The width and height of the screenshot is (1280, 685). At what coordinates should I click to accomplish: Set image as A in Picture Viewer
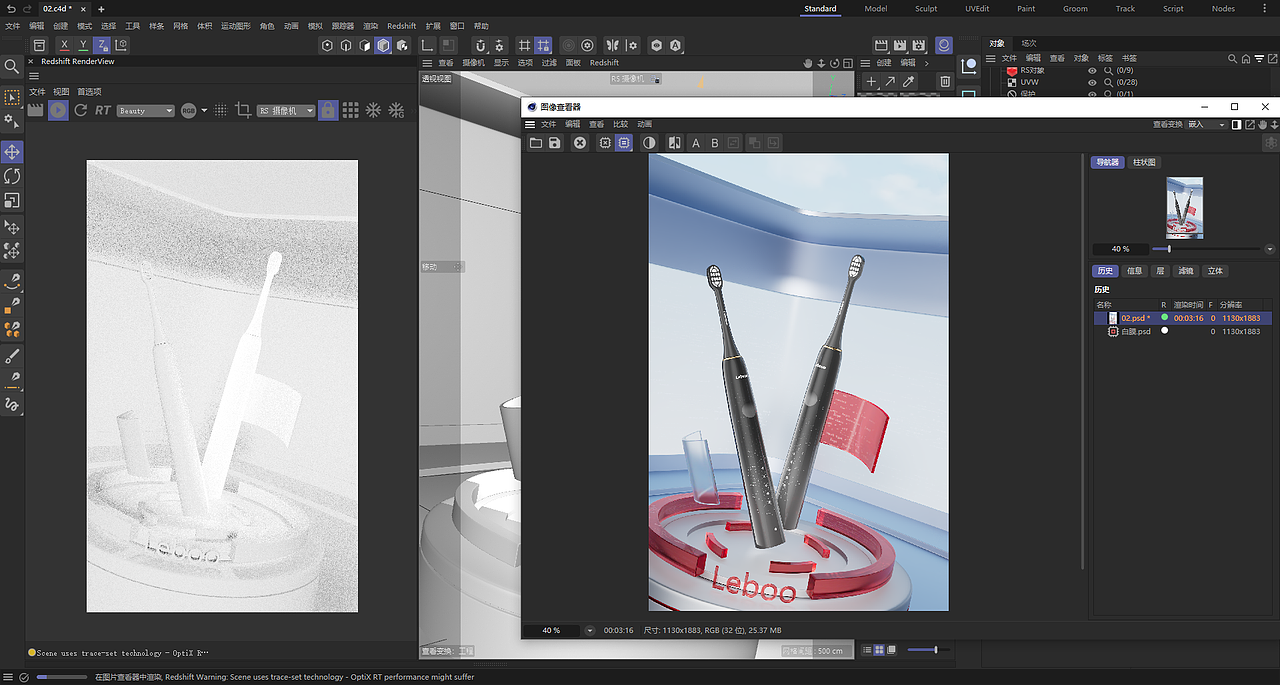pyautogui.click(x=696, y=143)
